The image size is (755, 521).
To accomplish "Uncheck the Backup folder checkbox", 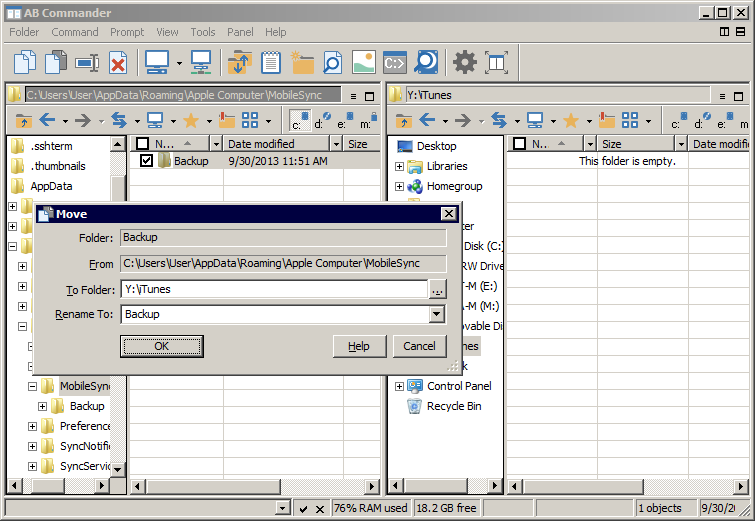I will pos(146,160).
